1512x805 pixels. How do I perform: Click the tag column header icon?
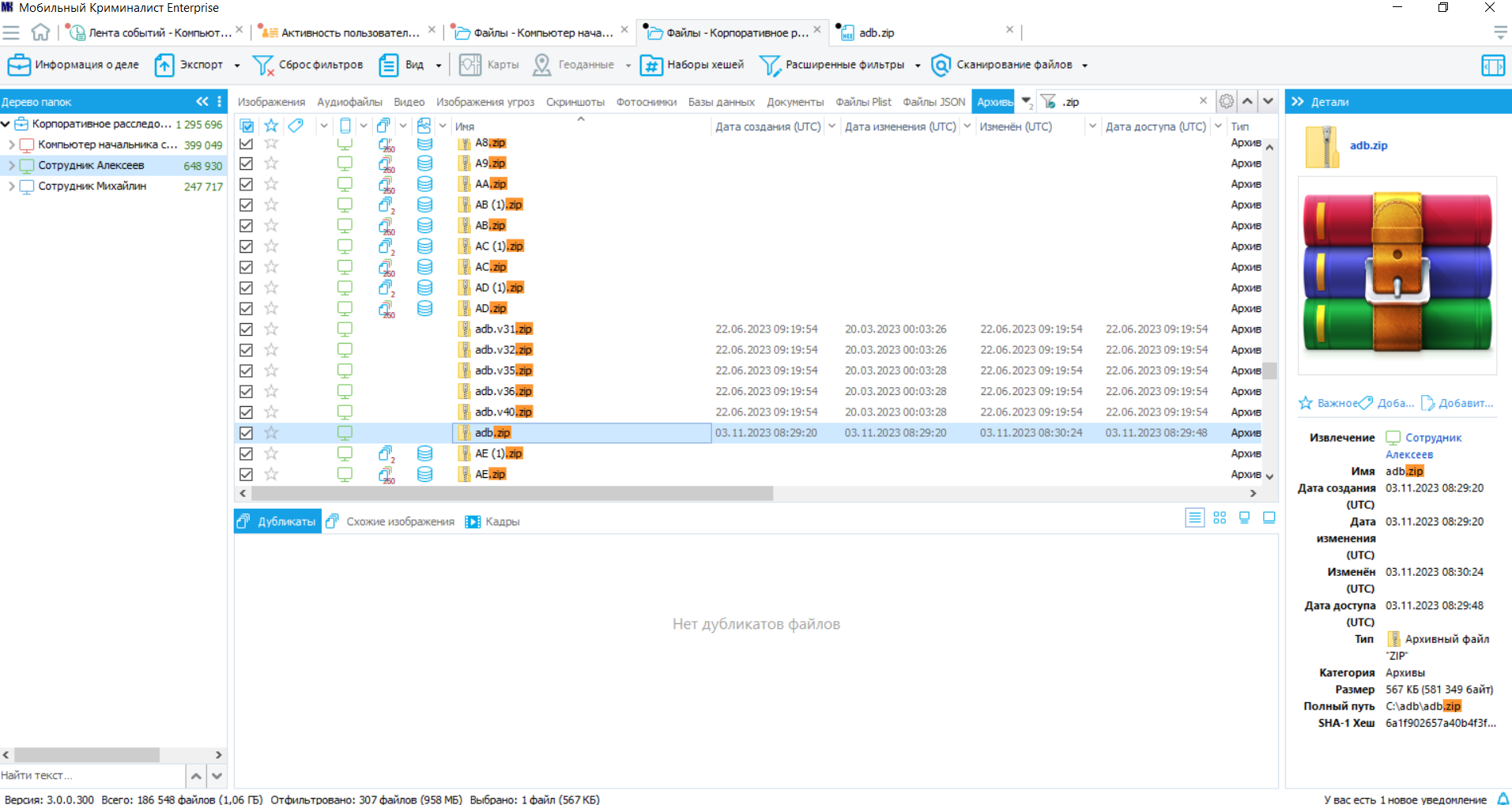click(x=296, y=126)
